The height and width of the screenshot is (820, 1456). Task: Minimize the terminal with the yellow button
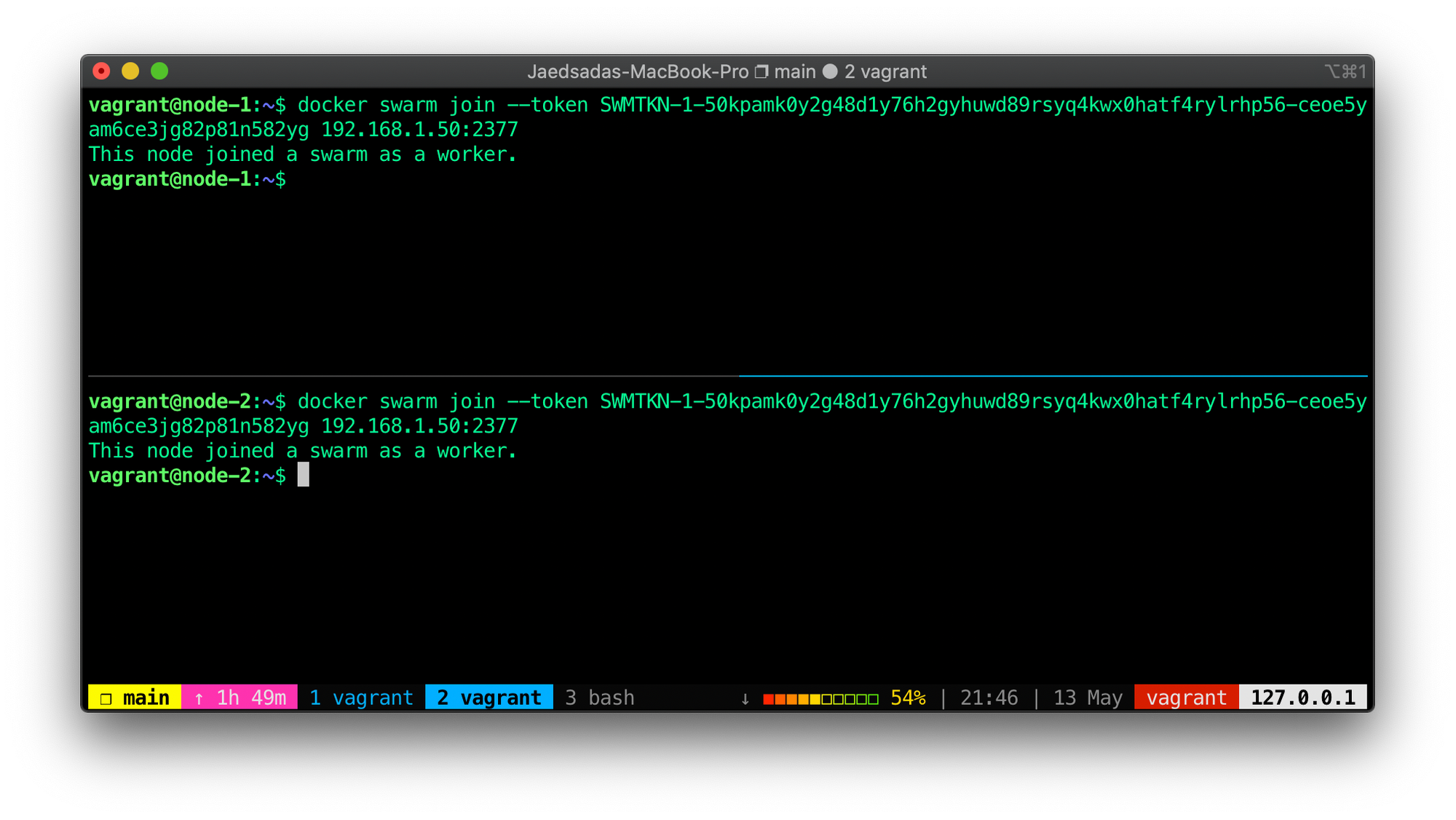[x=130, y=71]
